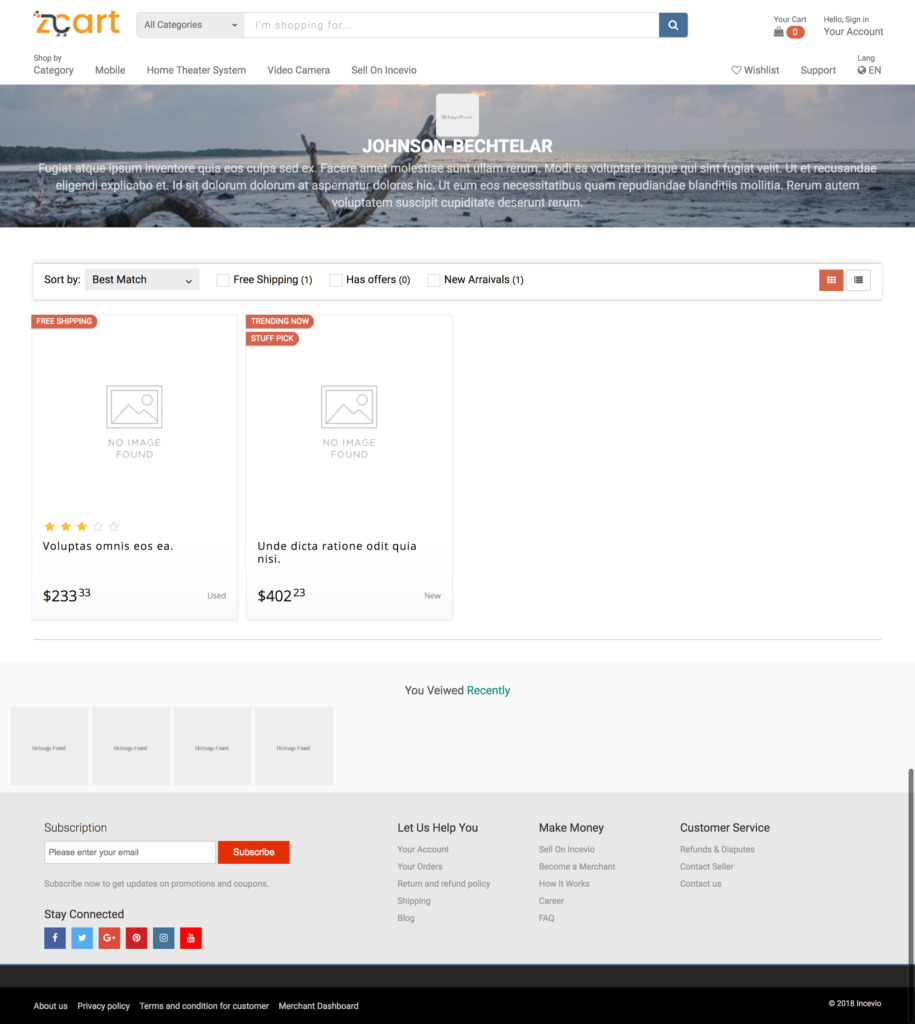
Task: Open the Twitter social icon
Action: [82, 938]
